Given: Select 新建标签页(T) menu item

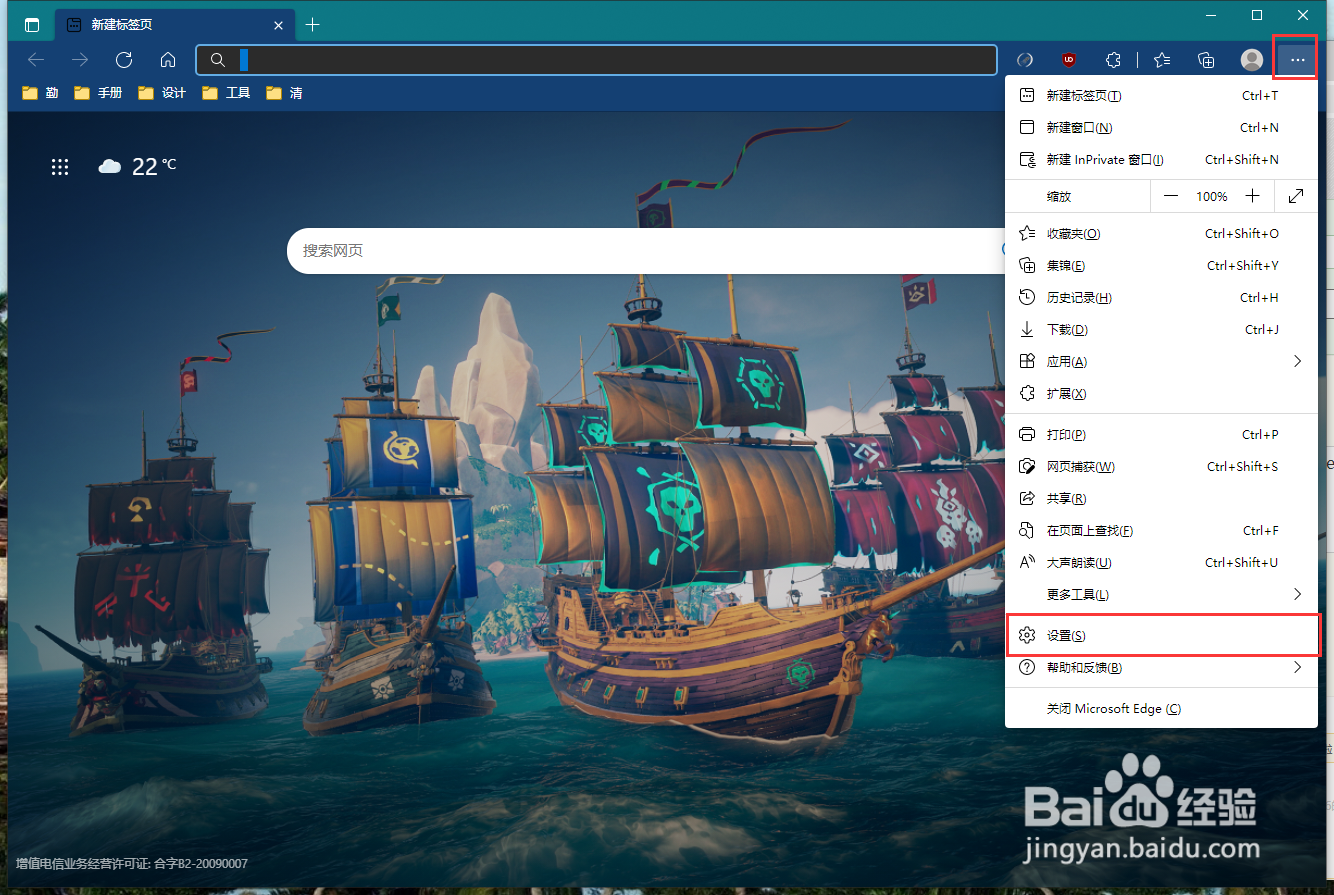Looking at the screenshot, I should (x=1161, y=96).
